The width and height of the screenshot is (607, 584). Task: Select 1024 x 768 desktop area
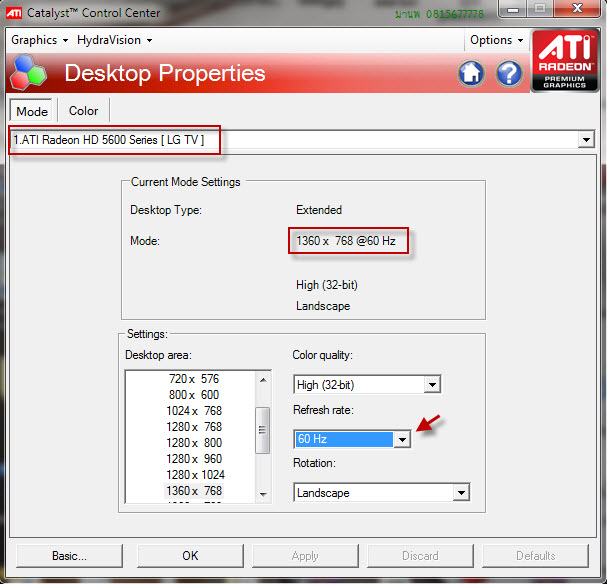click(x=194, y=411)
